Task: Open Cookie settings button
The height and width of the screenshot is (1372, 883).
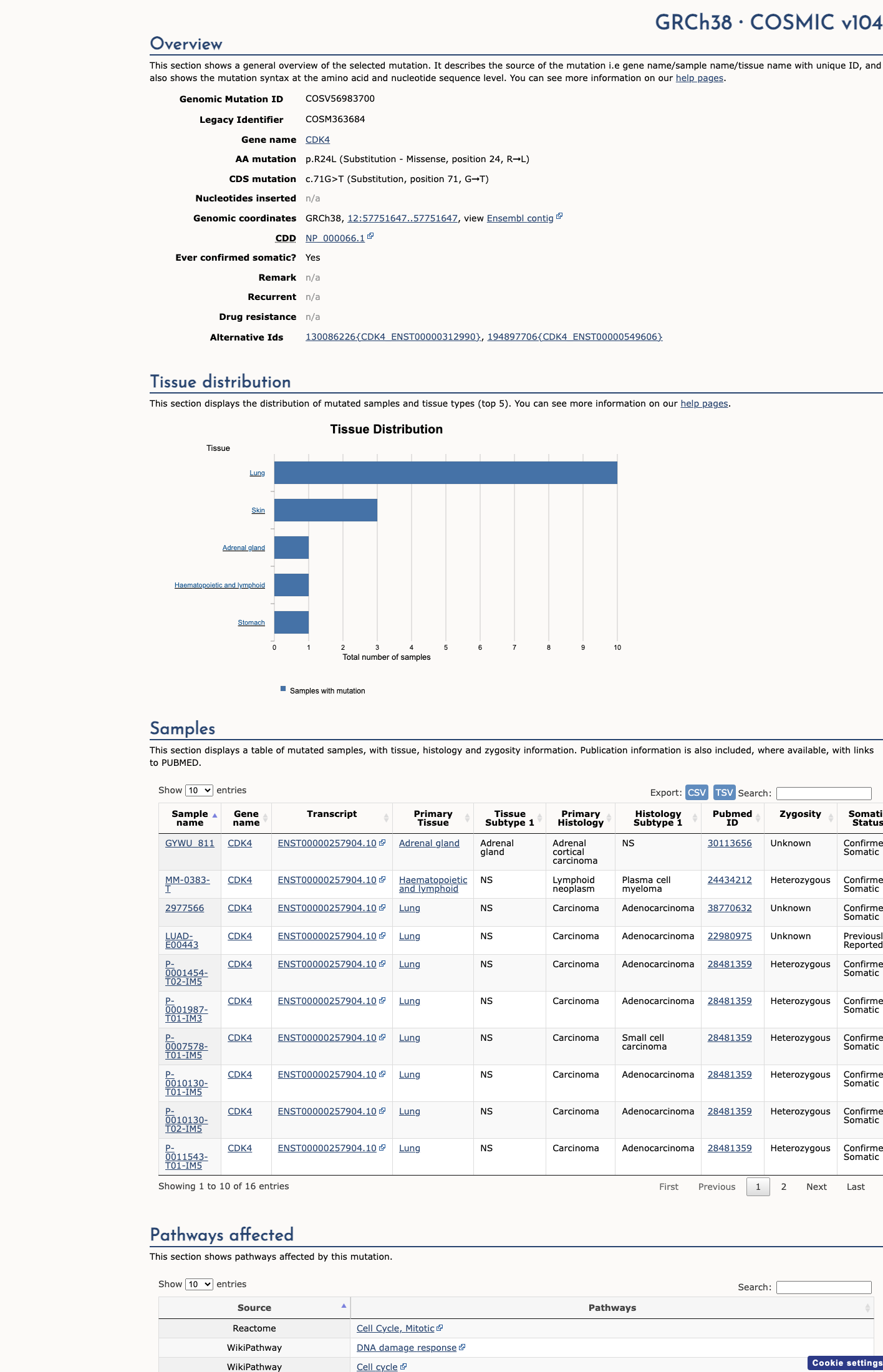Action: click(x=846, y=1363)
